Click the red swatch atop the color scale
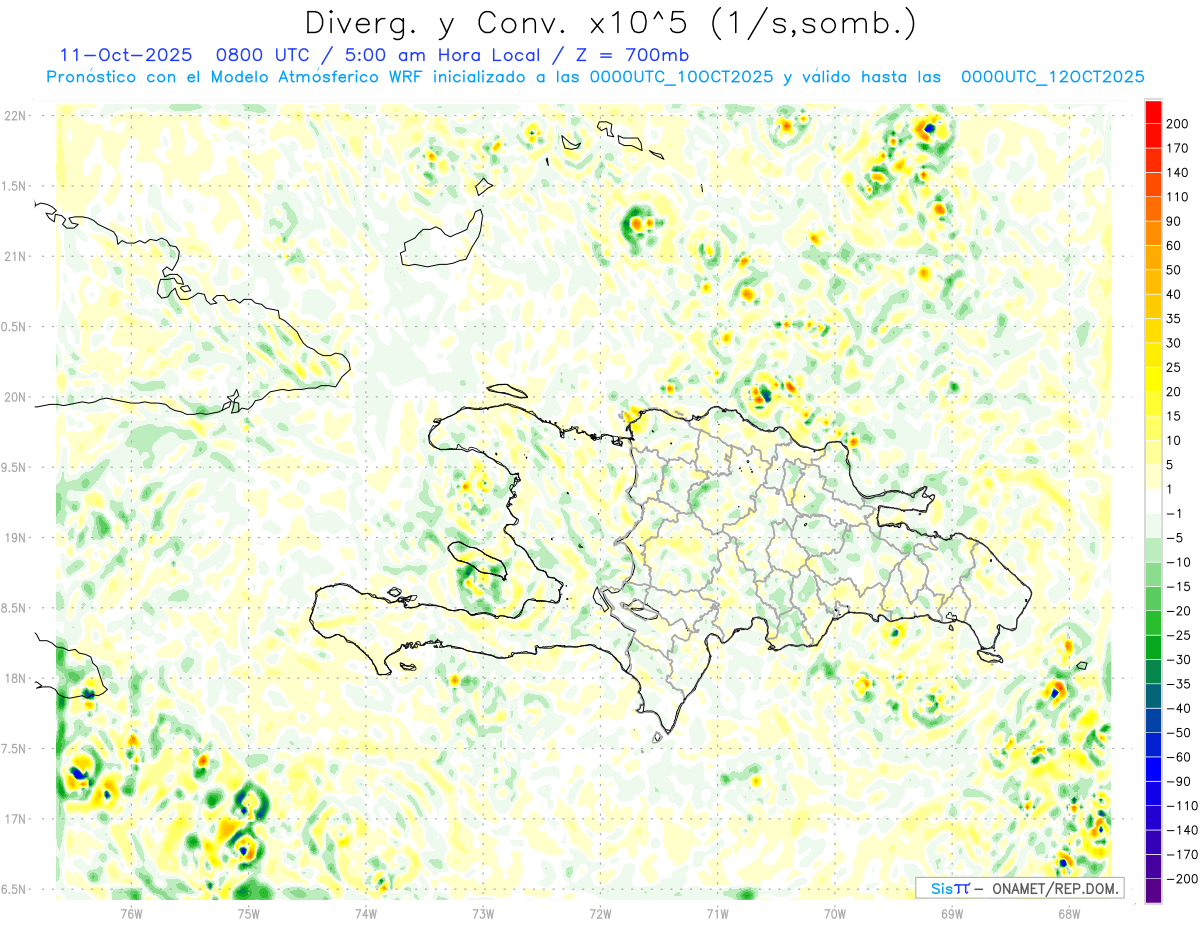 click(x=1153, y=112)
